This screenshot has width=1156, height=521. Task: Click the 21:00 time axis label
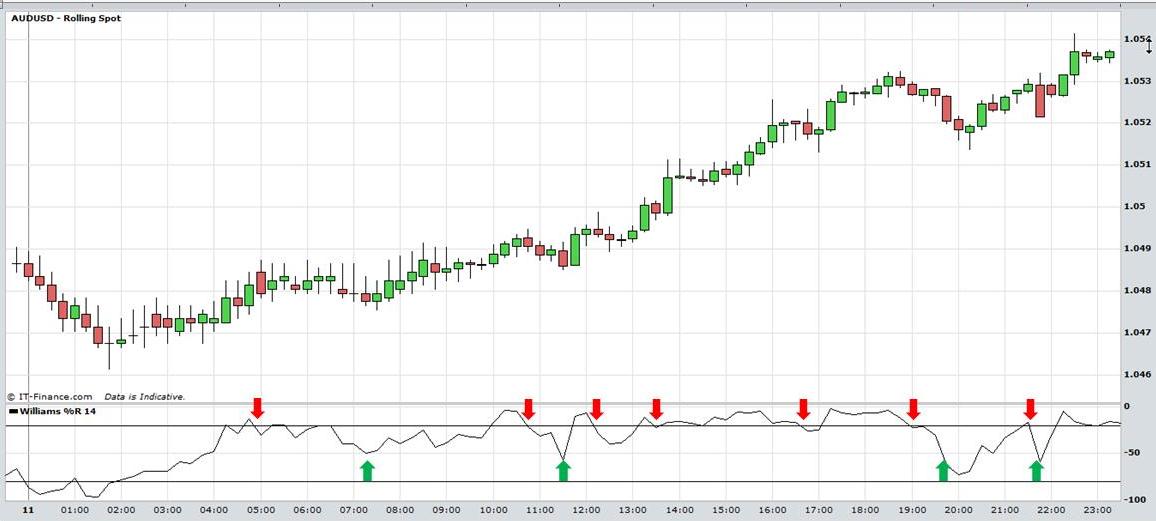point(1004,510)
